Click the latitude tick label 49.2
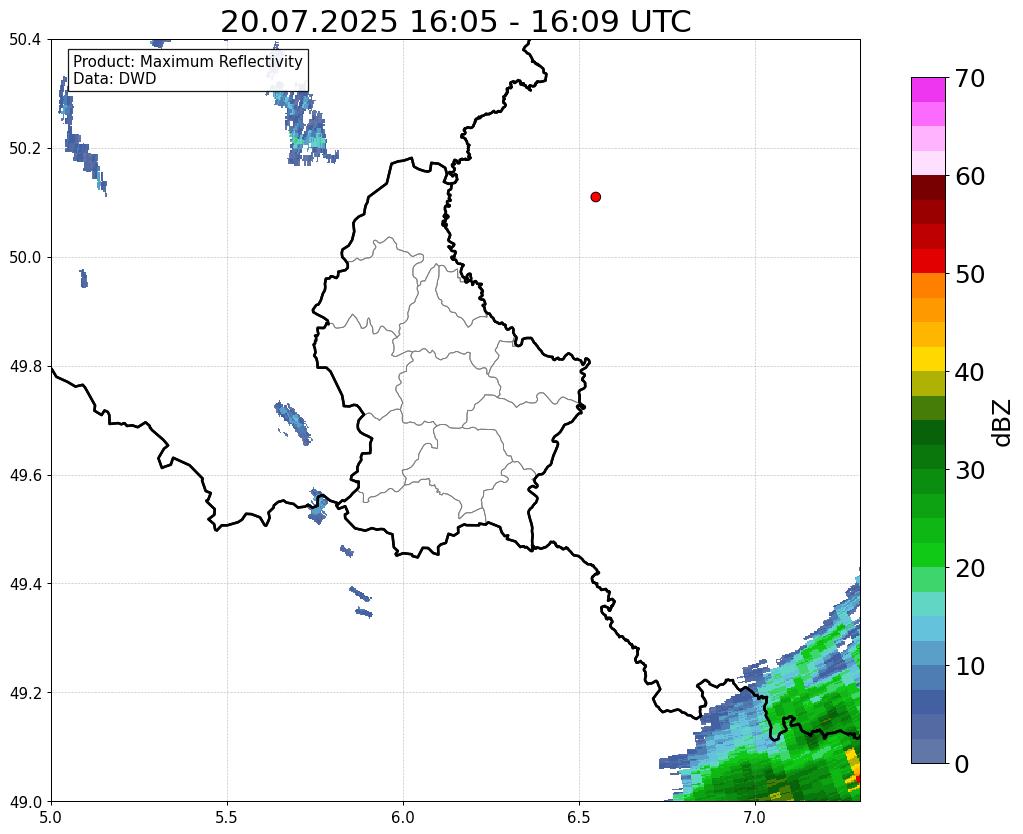This screenshot has height=834, width=1023. pyautogui.click(x=25, y=693)
